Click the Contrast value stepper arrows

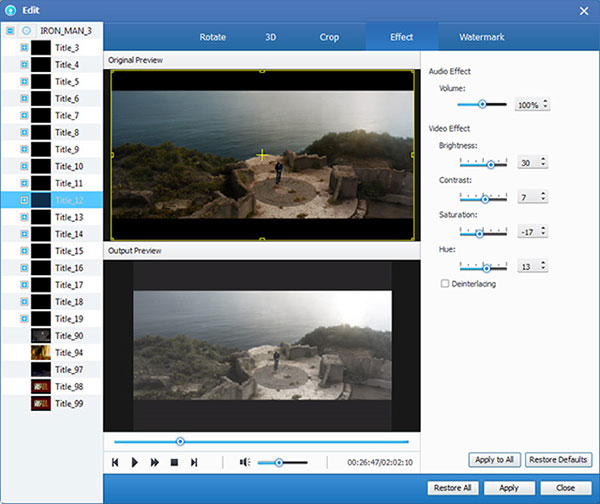click(x=543, y=196)
